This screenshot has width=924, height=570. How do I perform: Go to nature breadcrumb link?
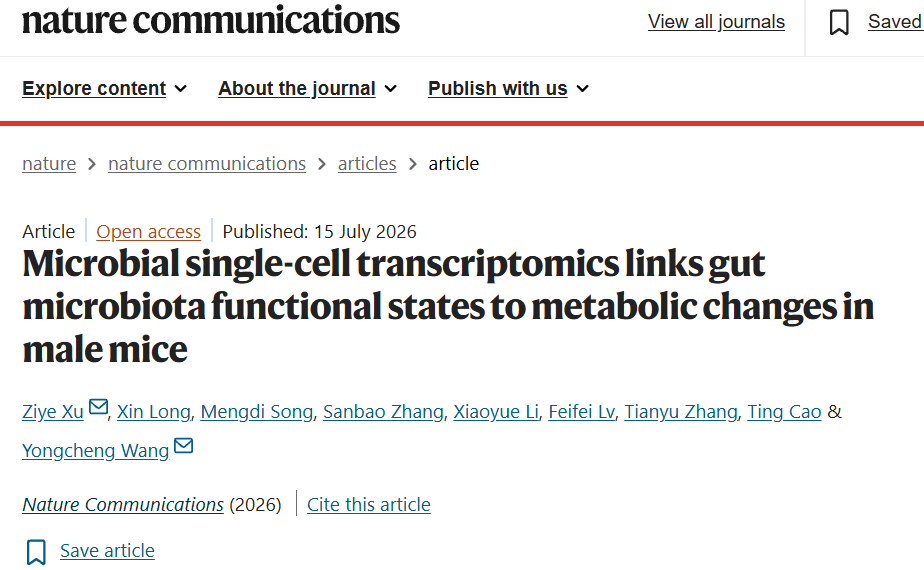[49, 163]
